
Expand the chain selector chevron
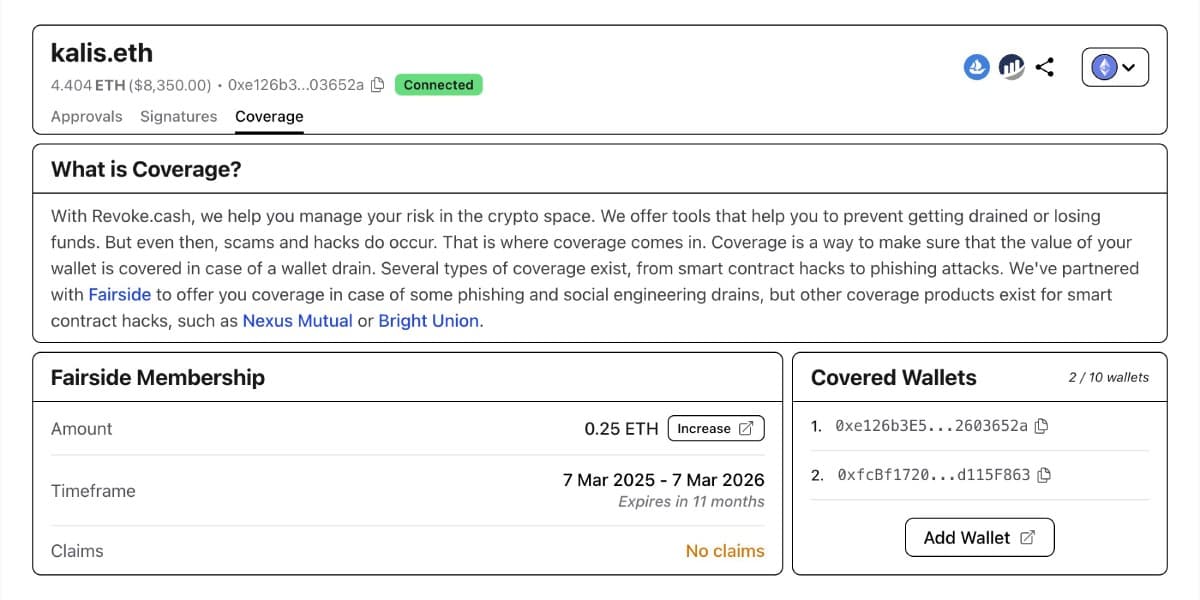[1130, 68]
